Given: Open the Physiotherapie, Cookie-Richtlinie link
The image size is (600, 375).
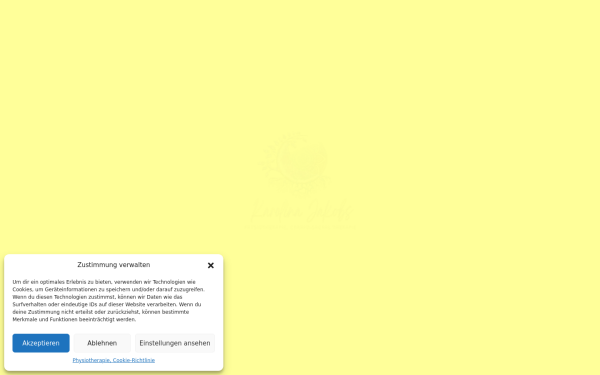Looking at the screenshot, I should pos(114,360).
